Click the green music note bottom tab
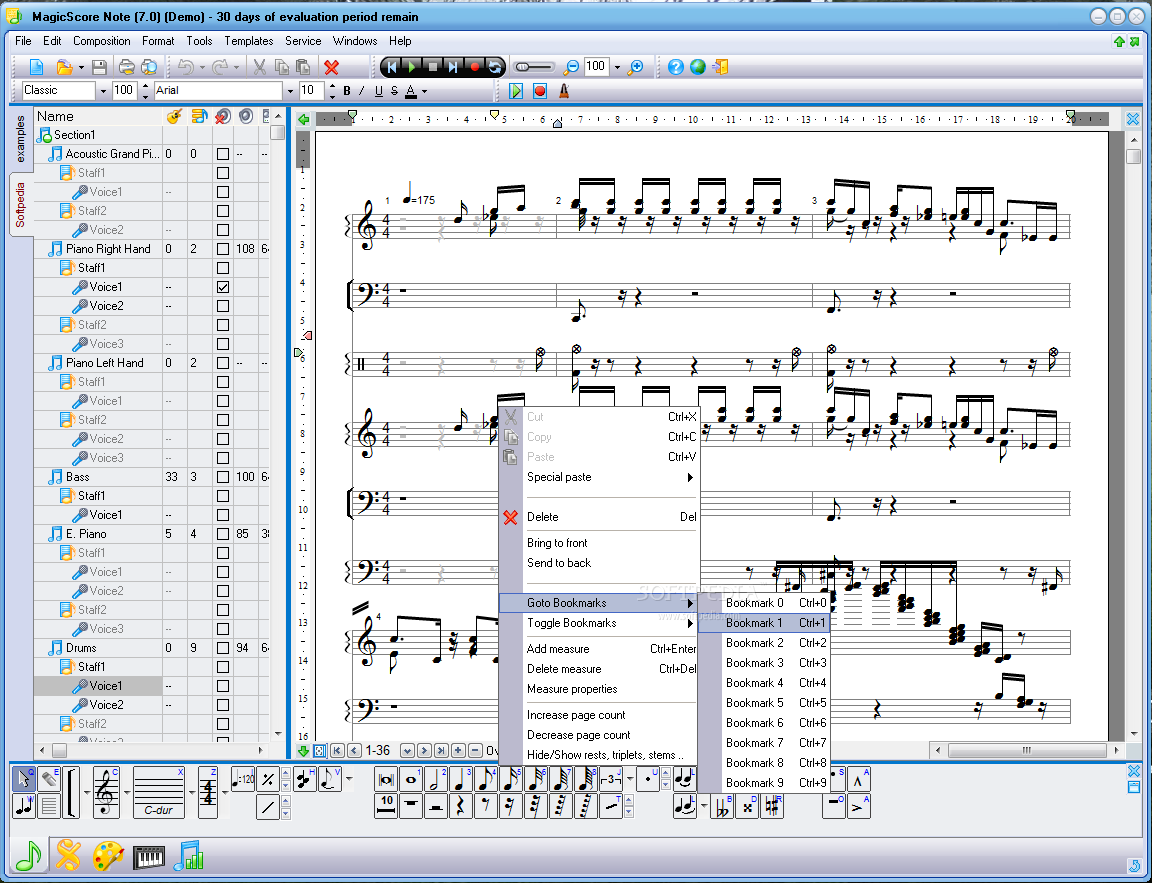 tap(29, 856)
